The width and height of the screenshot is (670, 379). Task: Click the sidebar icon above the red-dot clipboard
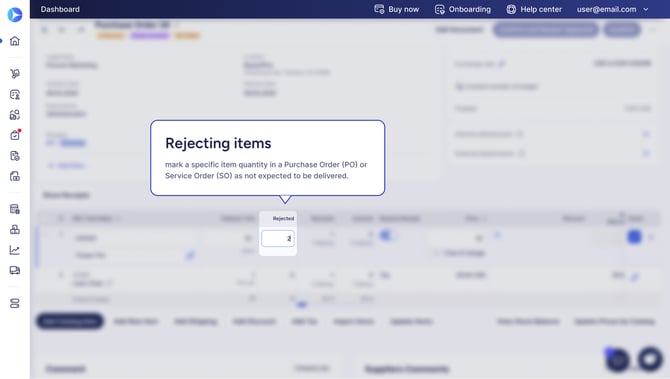point(15,115)
